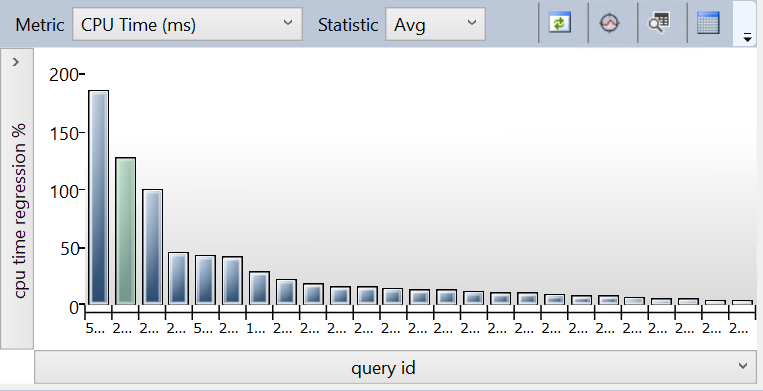Open the Metric CPU Time dropdown
Image resolution: width=763 pixels, height=391 pixels.
pyautogui.click(x=187, y=24)
